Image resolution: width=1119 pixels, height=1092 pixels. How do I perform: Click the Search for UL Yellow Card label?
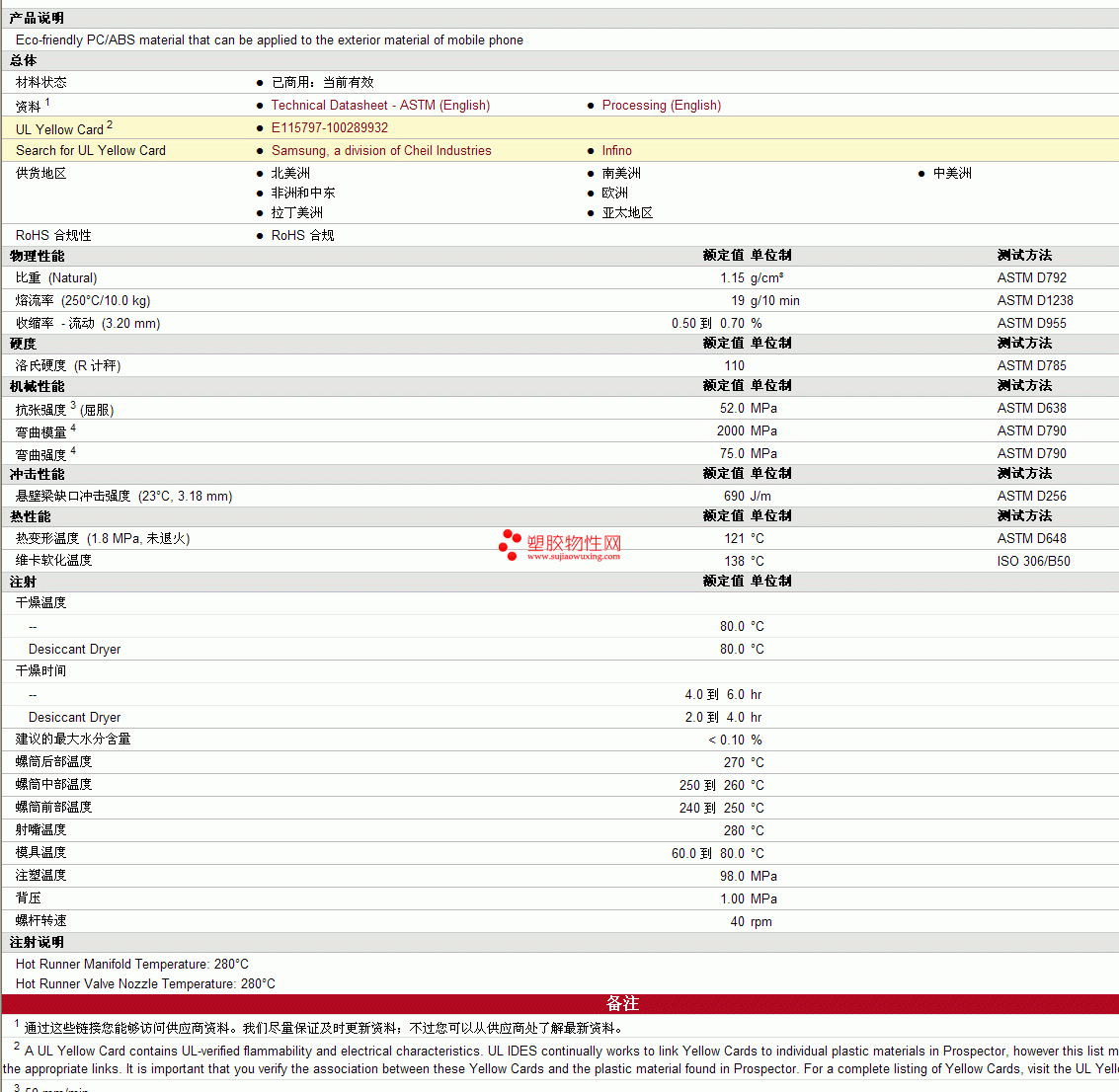click(91, 150)
